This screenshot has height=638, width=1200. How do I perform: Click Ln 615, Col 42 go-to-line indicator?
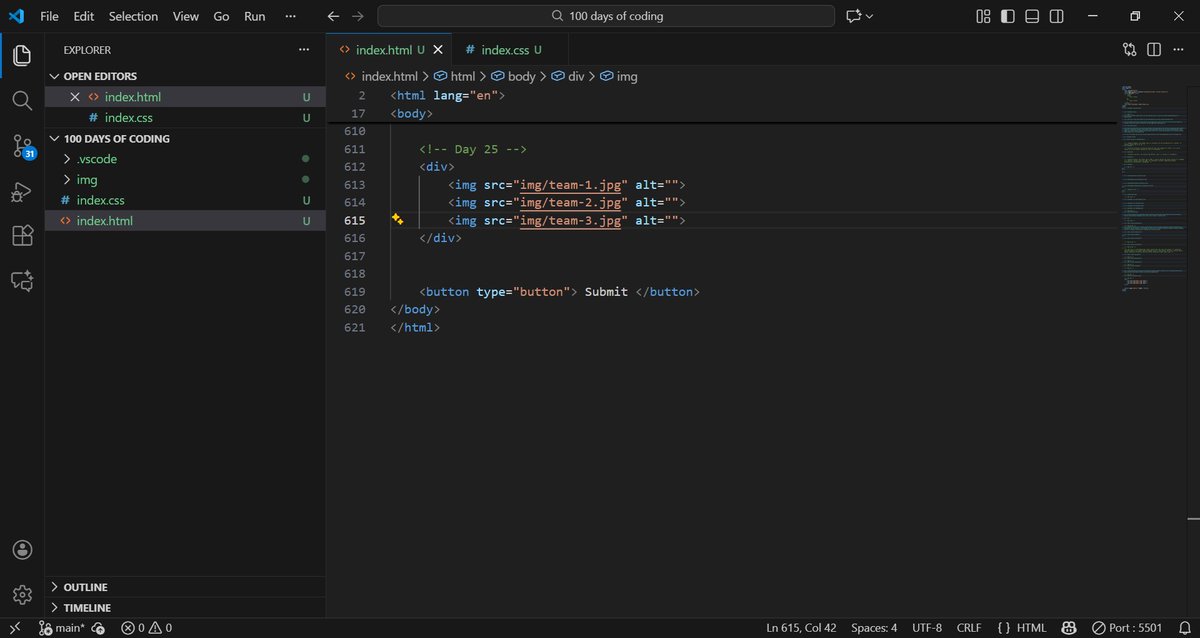tap(801, 628)
